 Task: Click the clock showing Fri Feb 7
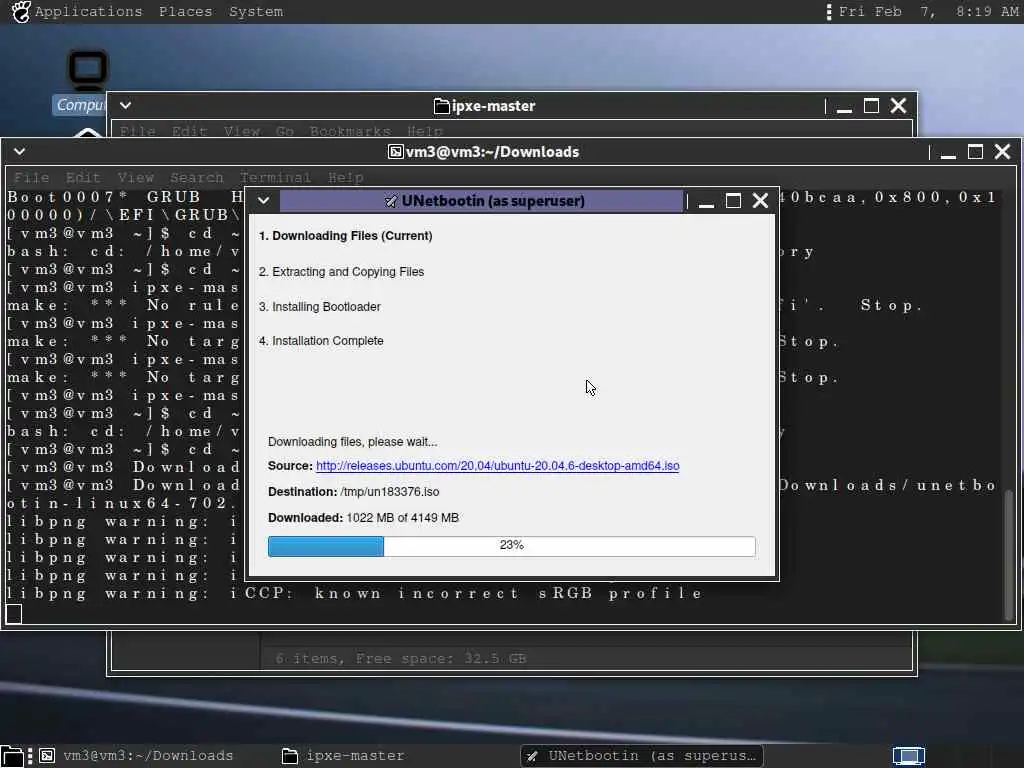coord(928,12)
